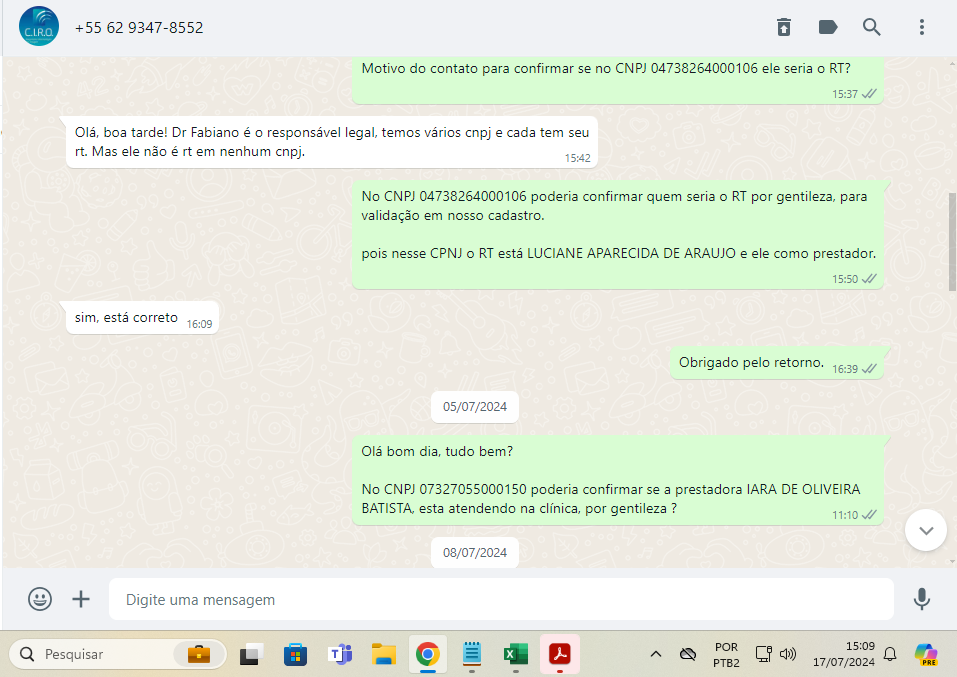Jump to latest messages with down chevron
Image resolution: width=957 pixels, height=677 pixels.
point(926,530)
